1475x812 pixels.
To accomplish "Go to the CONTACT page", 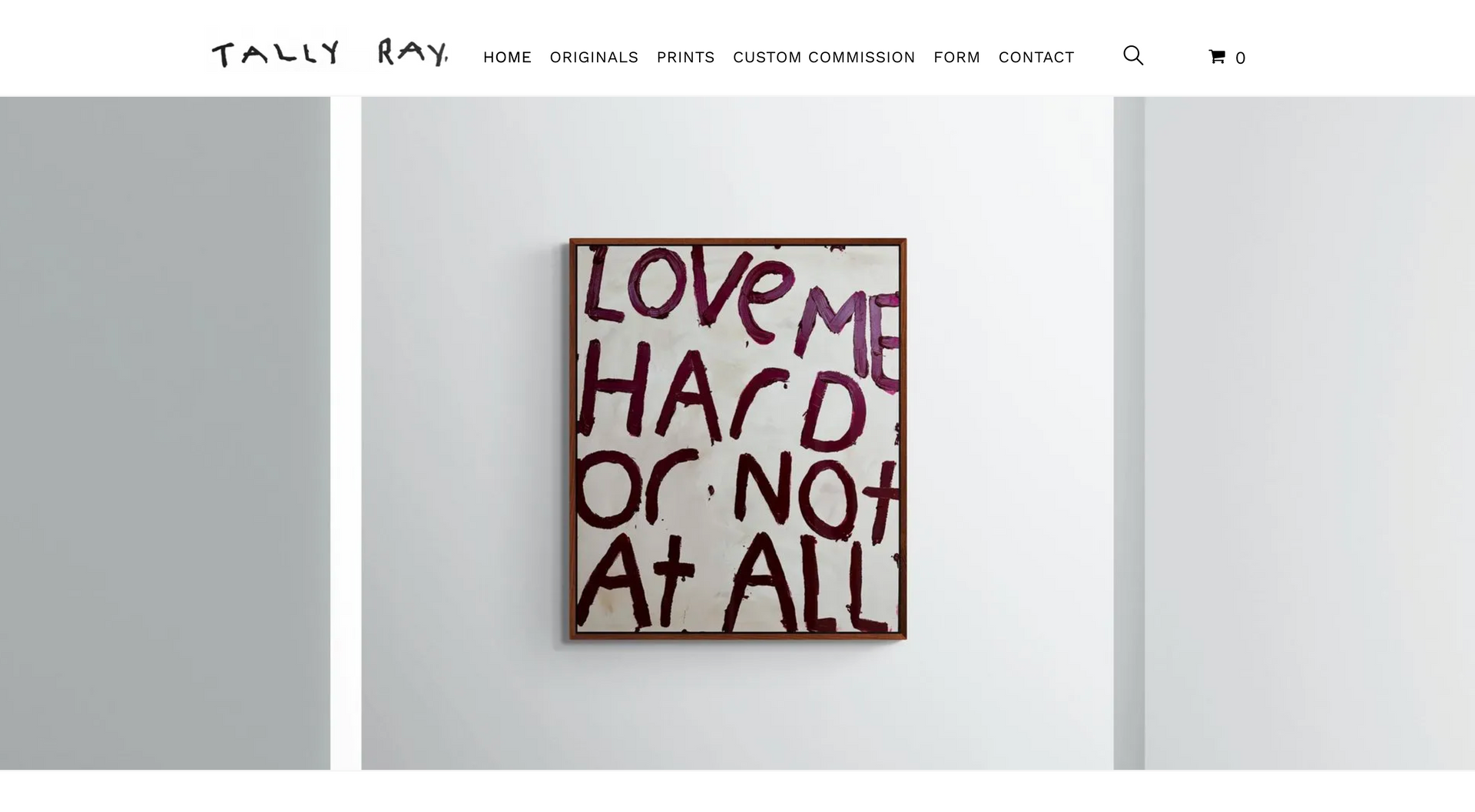I will [1036, 58].
